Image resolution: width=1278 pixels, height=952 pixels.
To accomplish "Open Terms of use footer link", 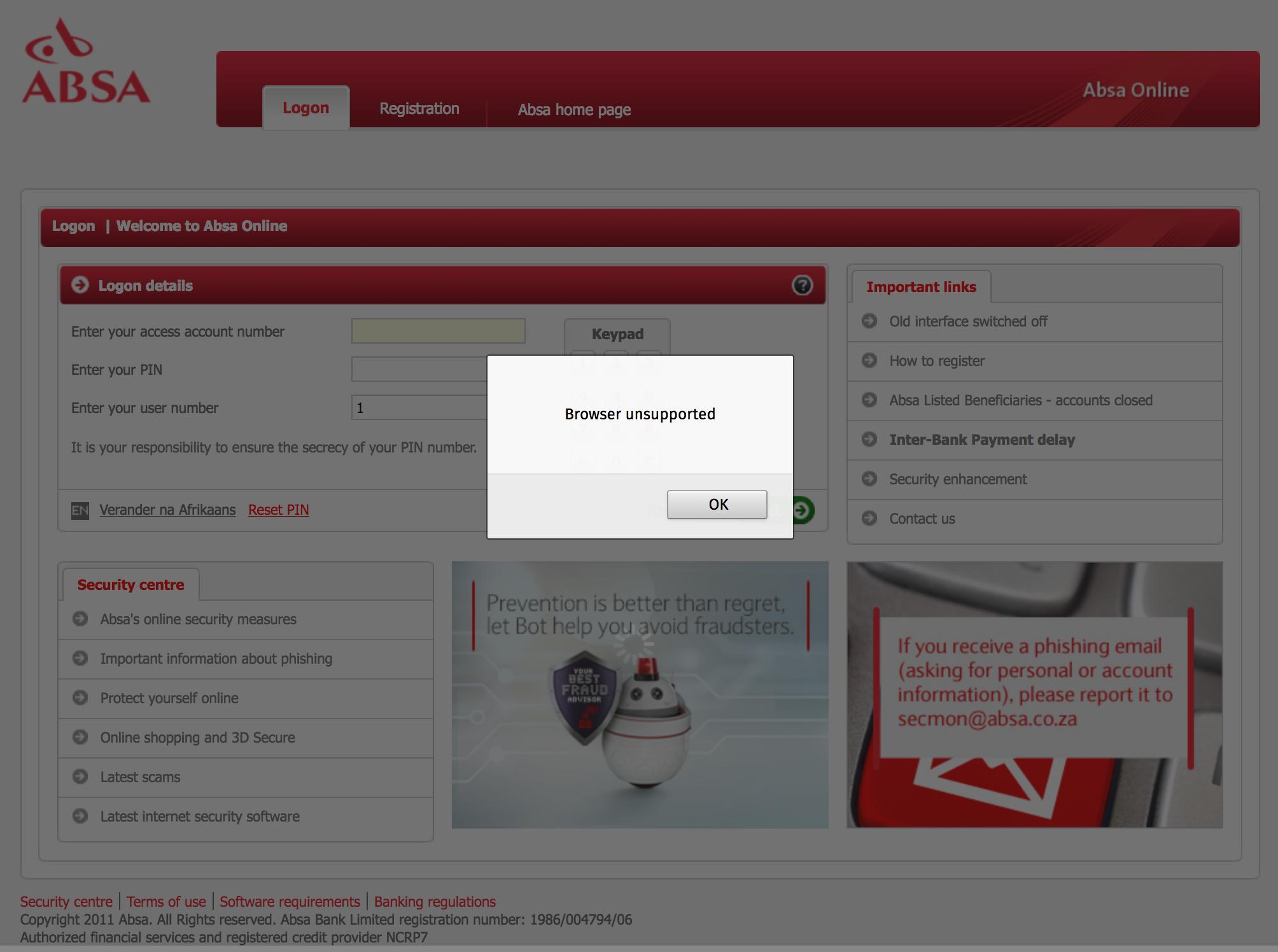I will (x=166, y=902).
